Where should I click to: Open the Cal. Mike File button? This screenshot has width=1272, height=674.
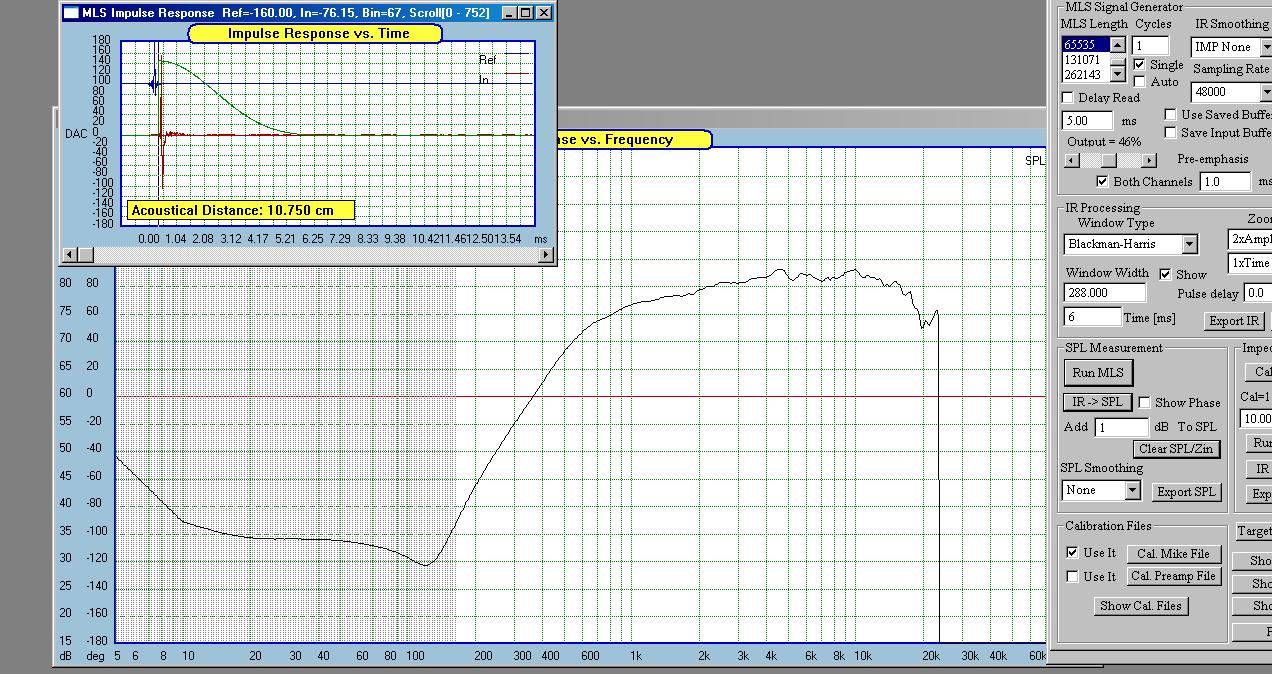pyautogui.click(x=1173, y=553)
